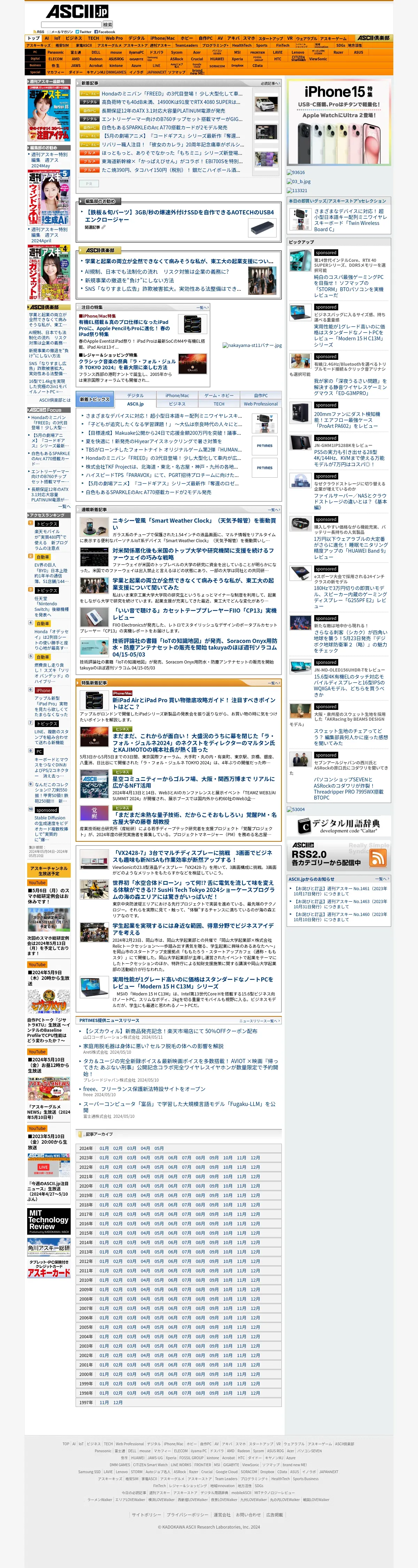Open 新iPad Air and iPad Pro buying guide
The width and height of the screenshot is (418, 1568).
(194, 704)
